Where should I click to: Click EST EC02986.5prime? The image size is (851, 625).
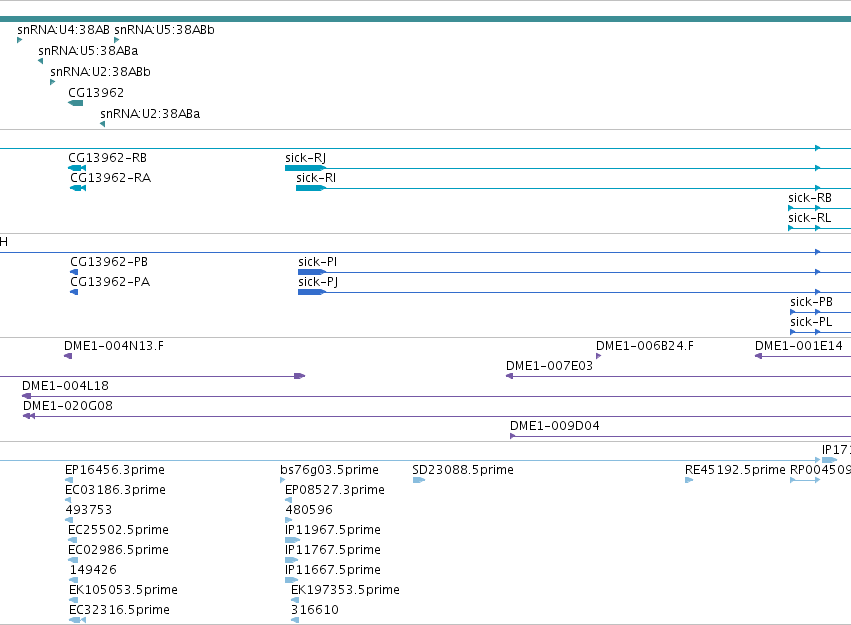[x=118, y=550]
